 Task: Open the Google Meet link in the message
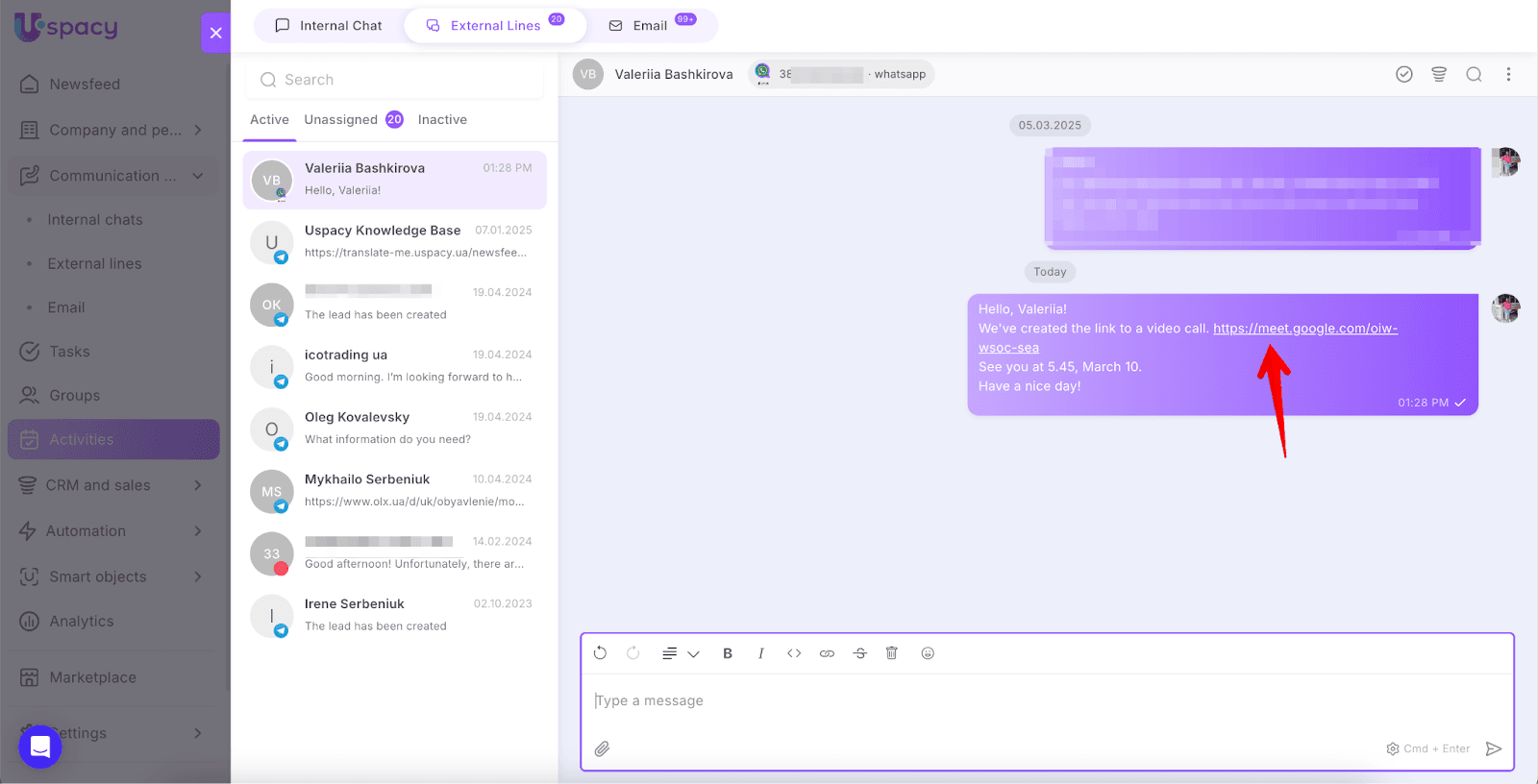coord(1303,329)
